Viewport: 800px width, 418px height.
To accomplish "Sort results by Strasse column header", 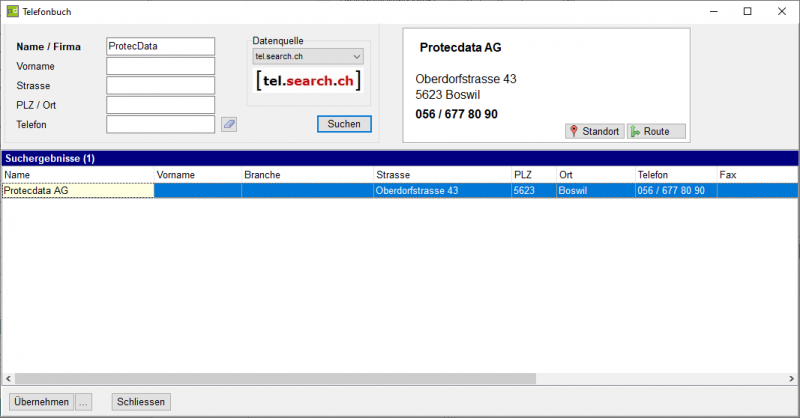I will click(443, 175).
